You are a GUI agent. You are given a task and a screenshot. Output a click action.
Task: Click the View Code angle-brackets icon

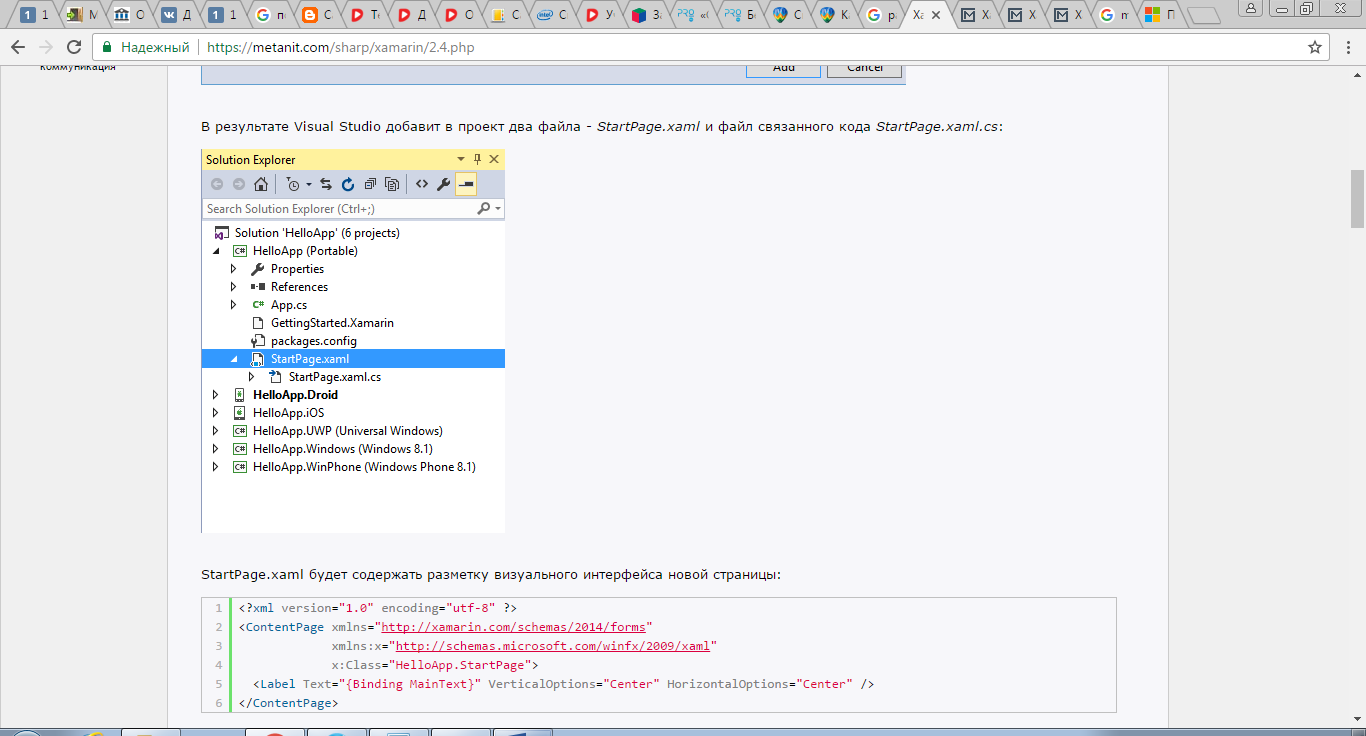(422, 184)
